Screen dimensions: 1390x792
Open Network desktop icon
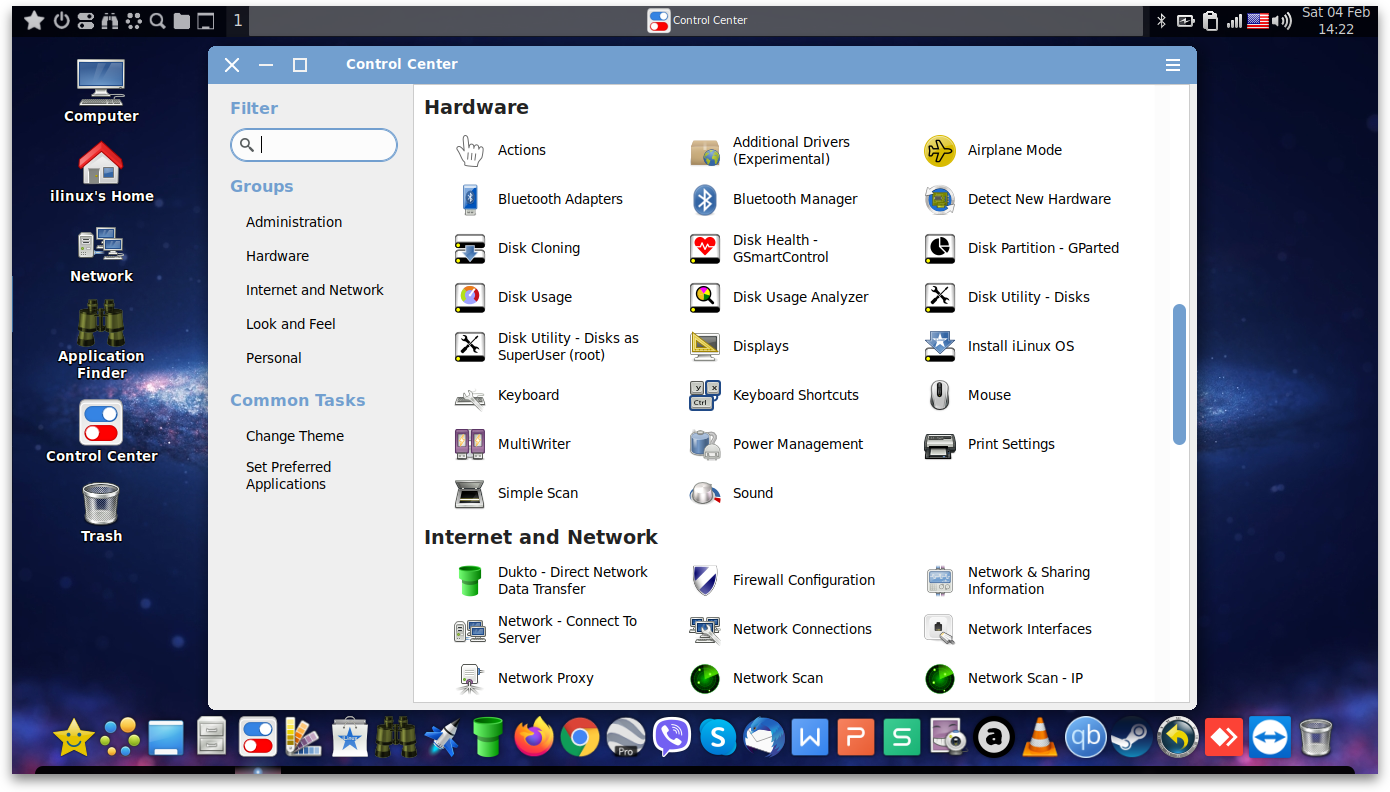click(x=101, y=255)
